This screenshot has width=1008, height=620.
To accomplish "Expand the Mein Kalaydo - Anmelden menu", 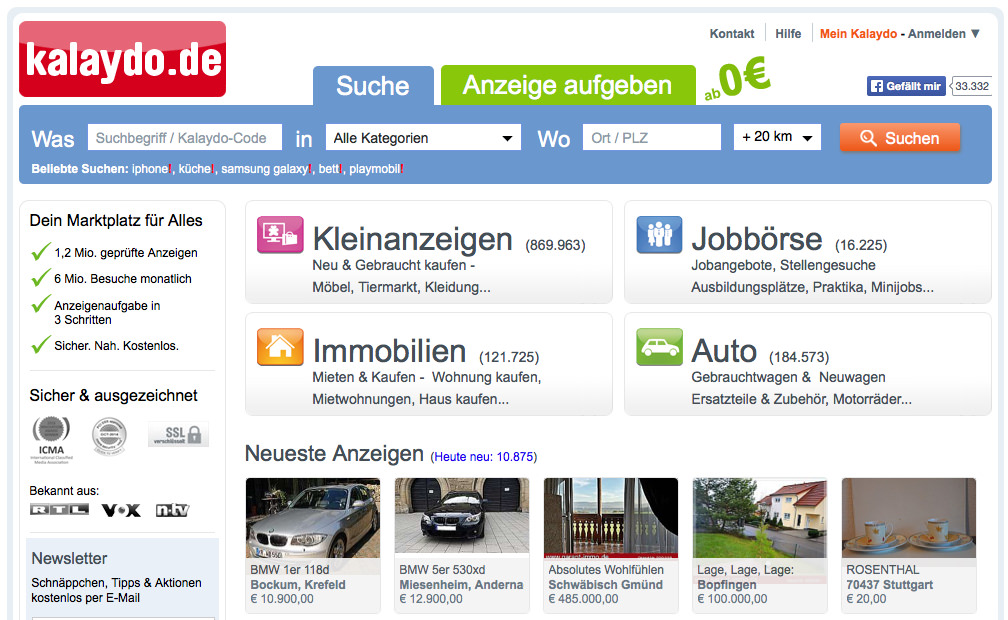I will click(899, 33).
